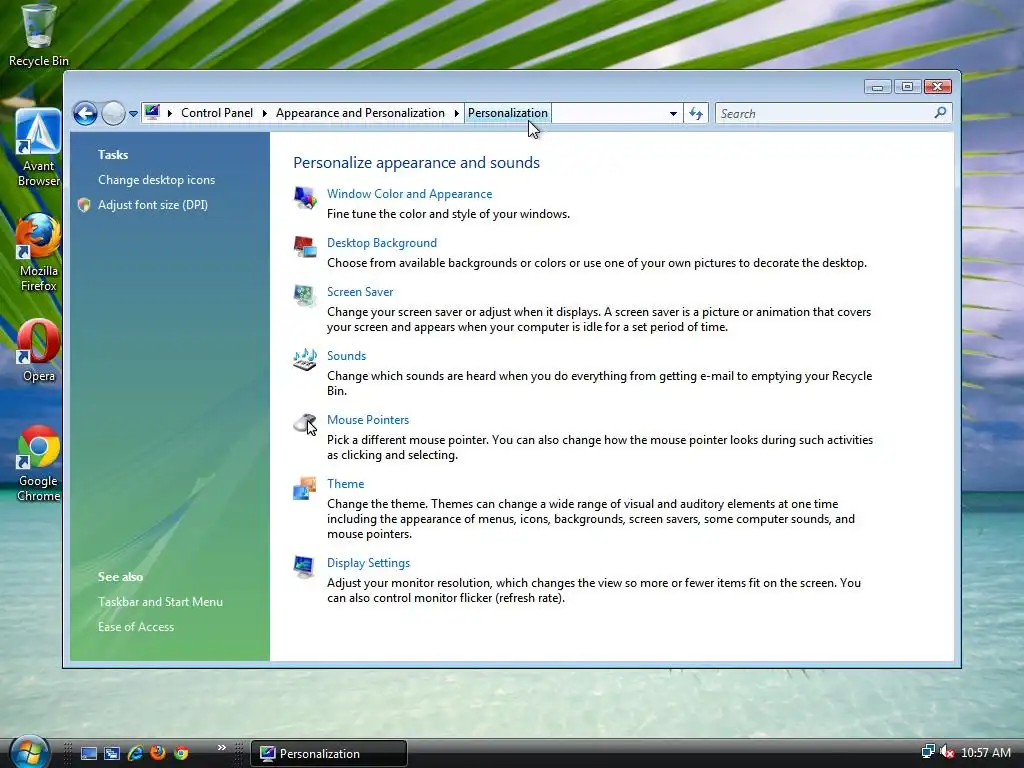Click the Forward navigation arrow button
This screenshot has height=768, width=1024.
pos(113,114)
